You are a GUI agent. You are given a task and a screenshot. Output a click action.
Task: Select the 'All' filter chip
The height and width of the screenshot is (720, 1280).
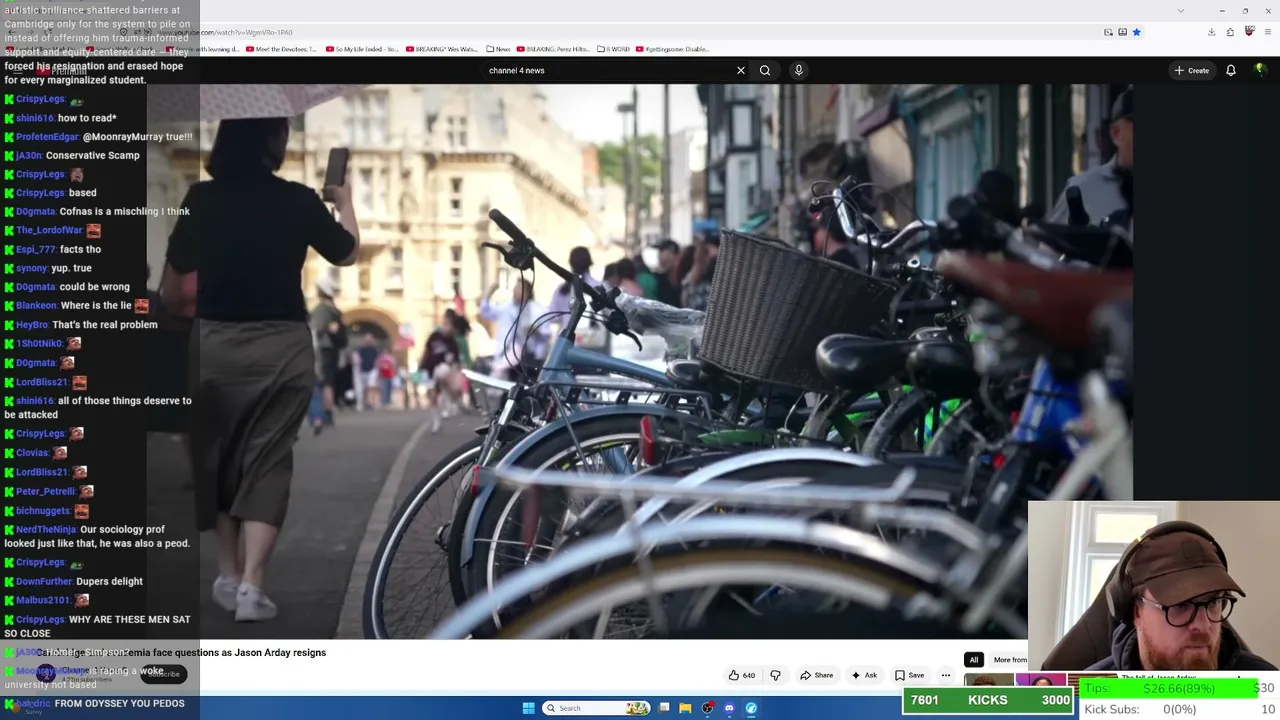(x=973, y=660)
